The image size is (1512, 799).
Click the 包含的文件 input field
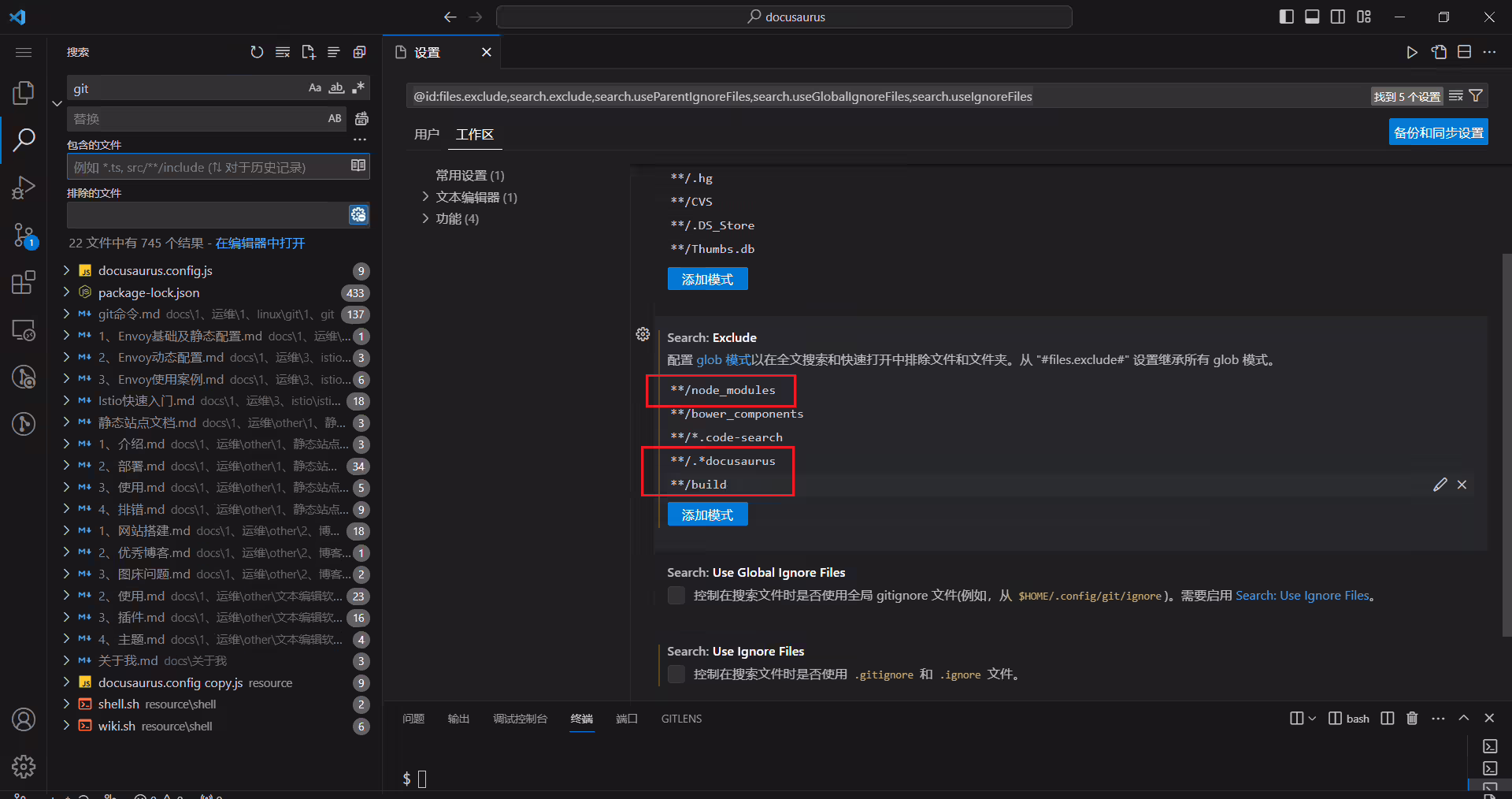[208, 166]
